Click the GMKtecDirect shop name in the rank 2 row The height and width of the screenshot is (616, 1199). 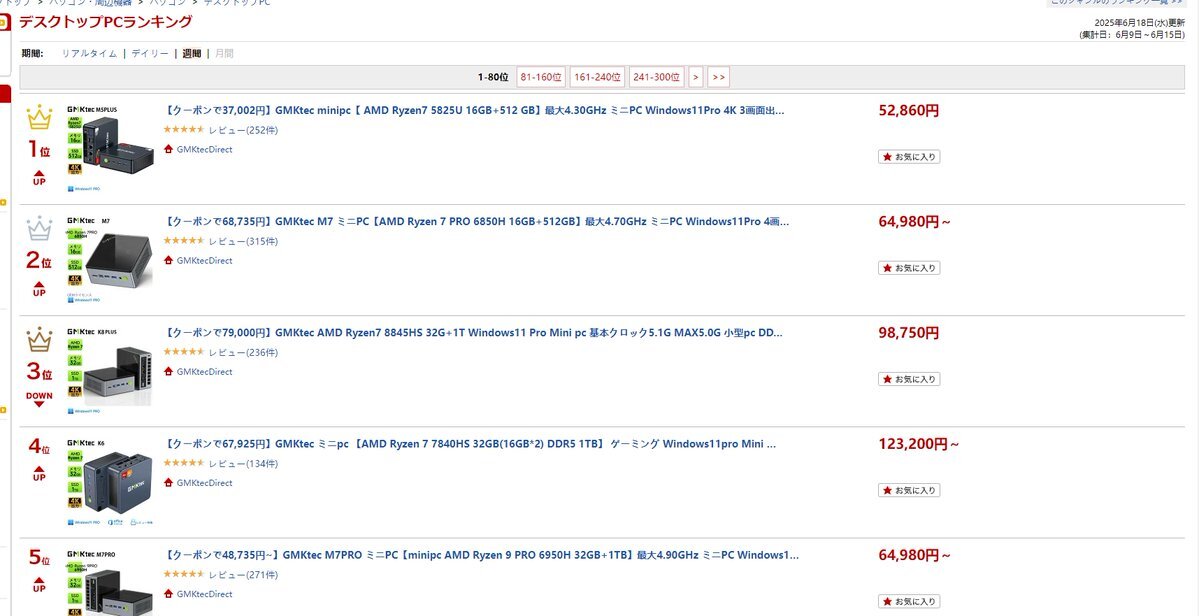204,261
